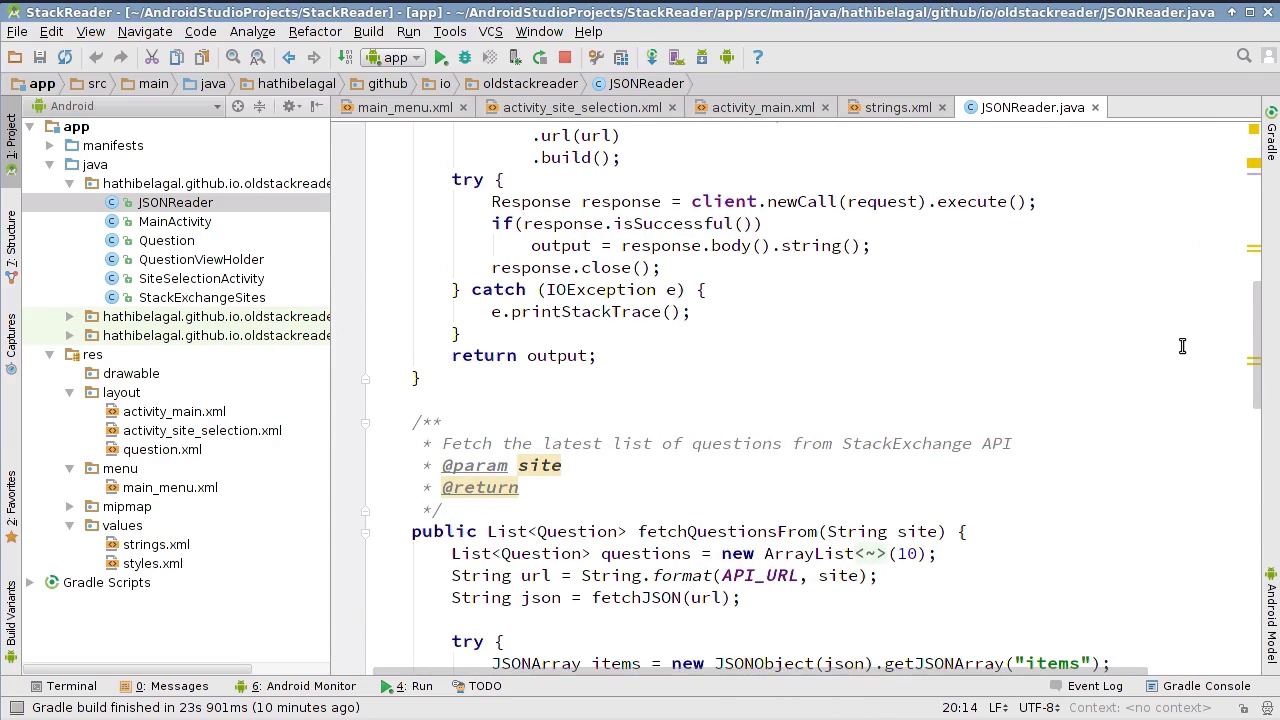
Task: Toggle tool window buttons icon in status bar corner
Action: click(17, 708)
